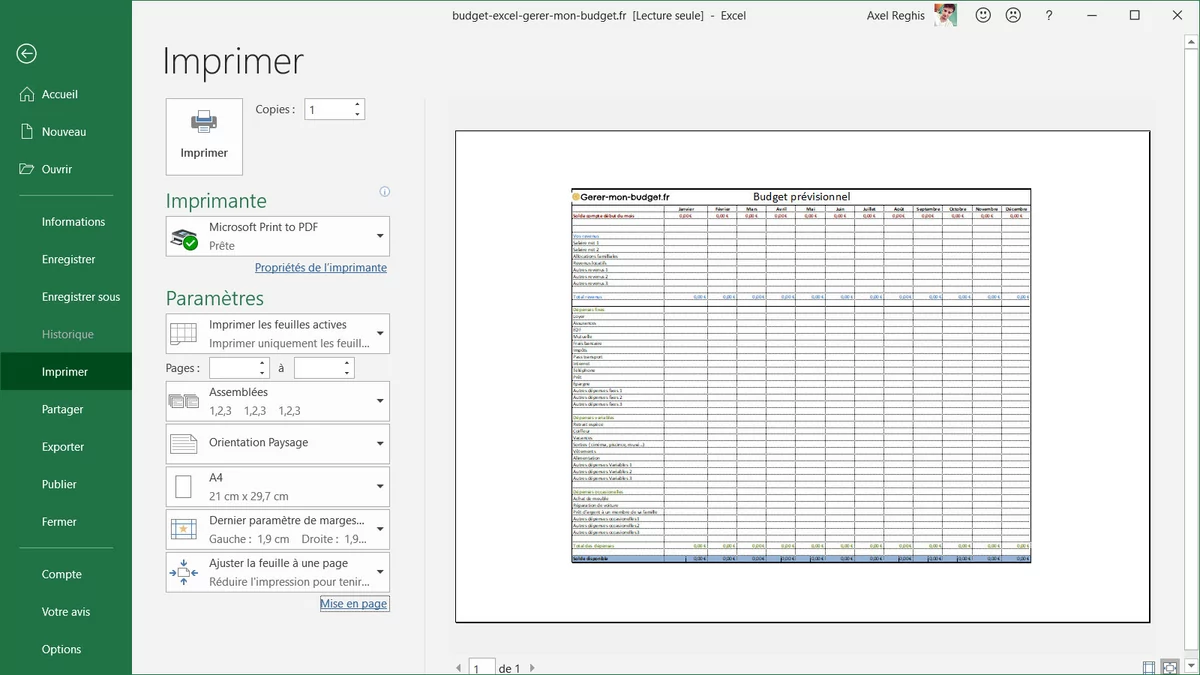Click the Pages start input field
This screenshot has width=1200, height=675.
[233, 368]
